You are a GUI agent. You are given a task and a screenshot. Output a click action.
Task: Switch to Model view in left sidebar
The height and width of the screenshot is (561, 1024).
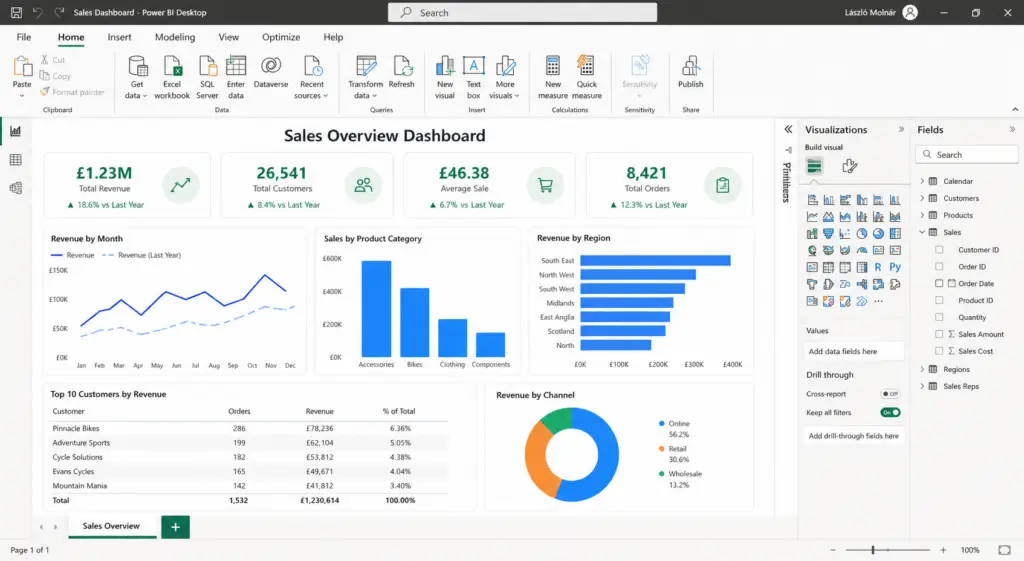coord(16,188)
